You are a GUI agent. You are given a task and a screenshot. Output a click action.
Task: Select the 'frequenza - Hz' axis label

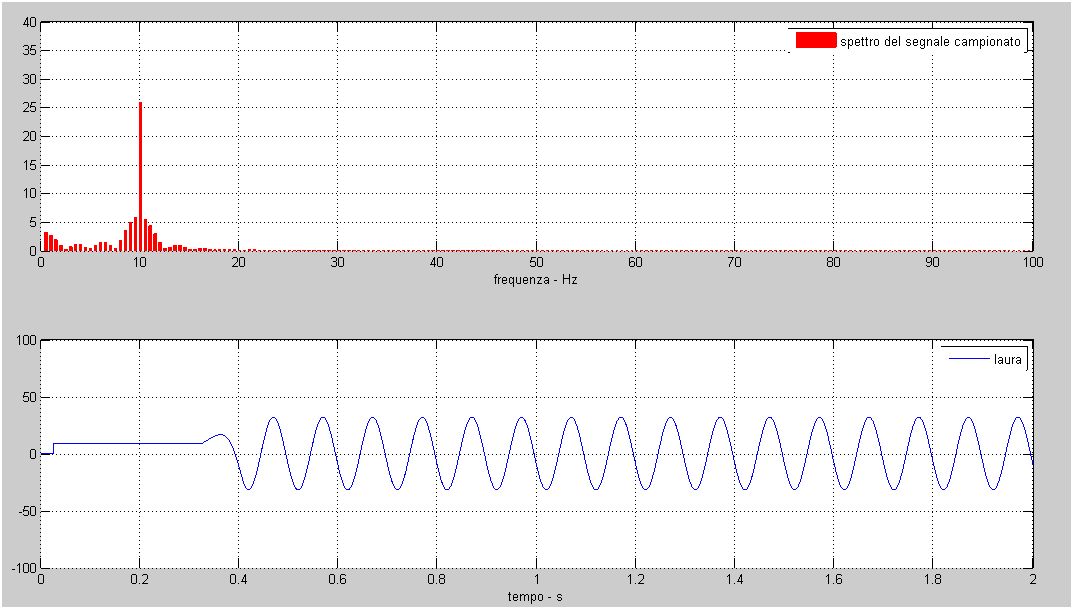(x=536, y=280)
